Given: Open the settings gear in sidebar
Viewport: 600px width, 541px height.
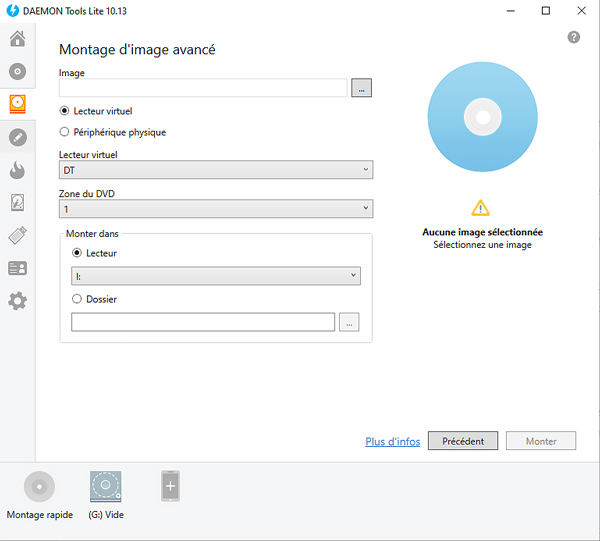Looking at the screenshot, I should coord(17,301).
